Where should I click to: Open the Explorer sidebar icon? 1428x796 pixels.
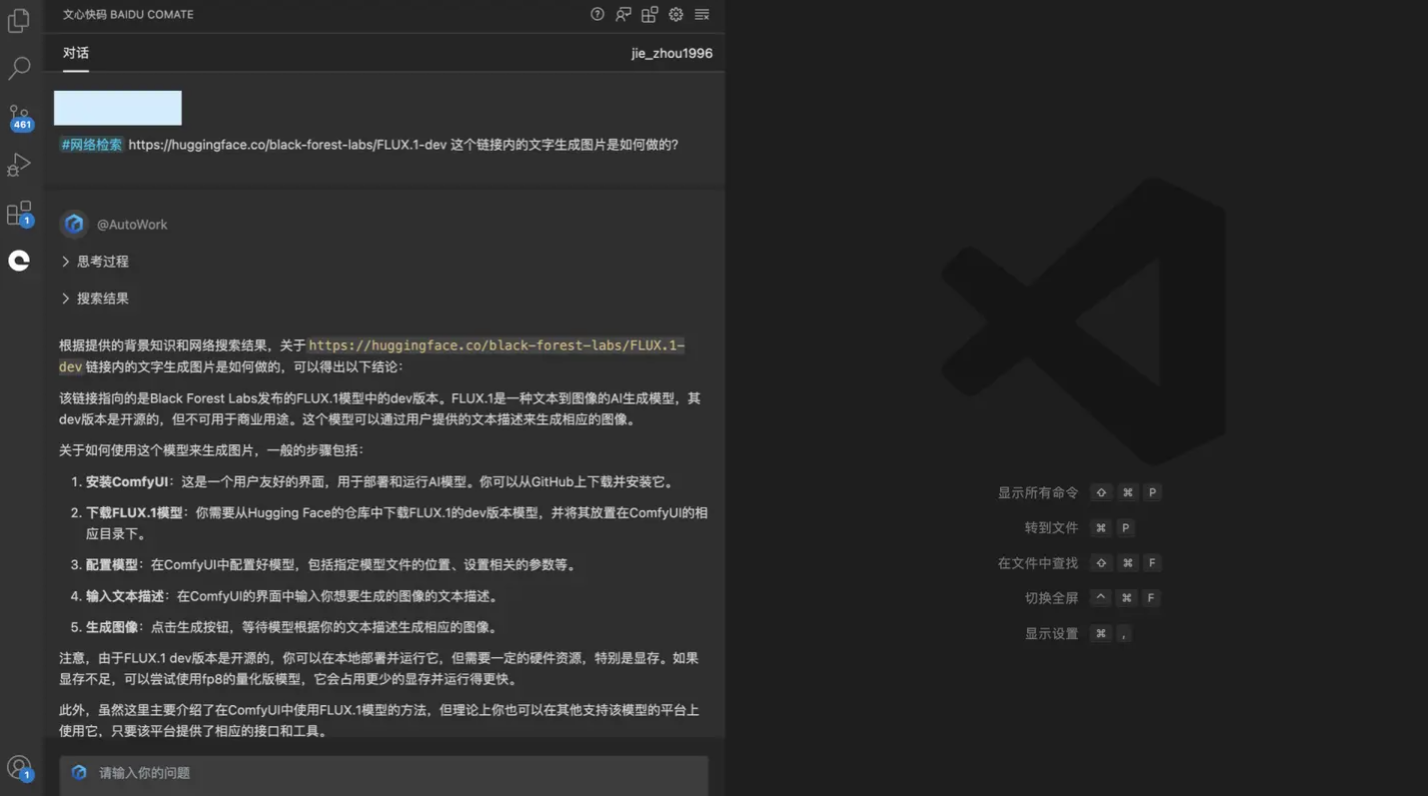point(19,20)
